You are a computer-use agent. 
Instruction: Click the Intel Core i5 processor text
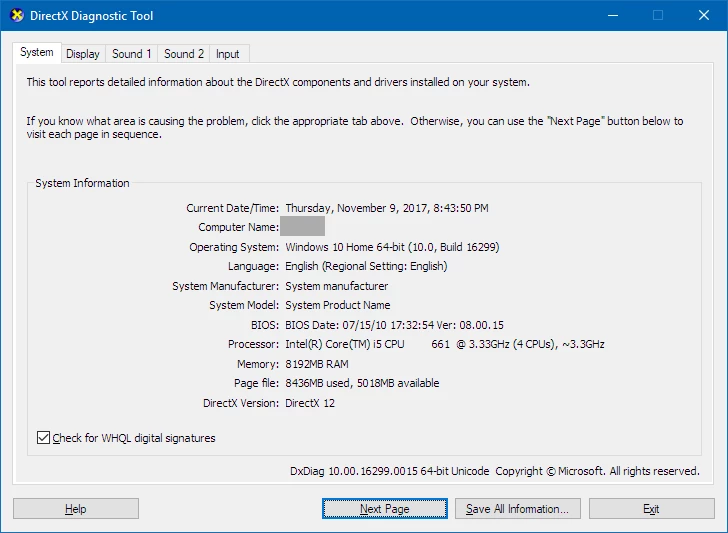pos(445,344)
